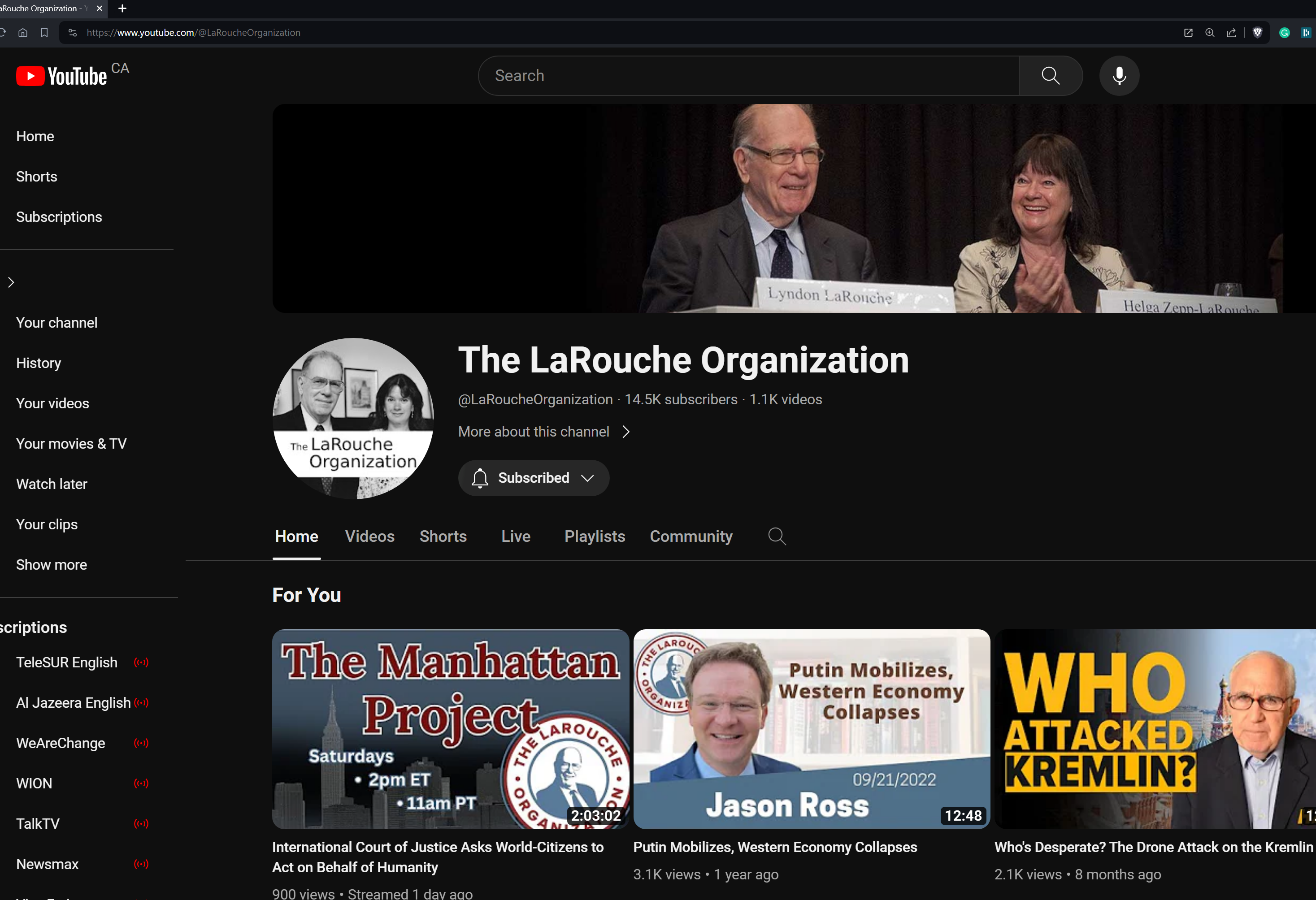Click the For You section heading
Viewport: 1316px width, 900px height.
point(306,595)
